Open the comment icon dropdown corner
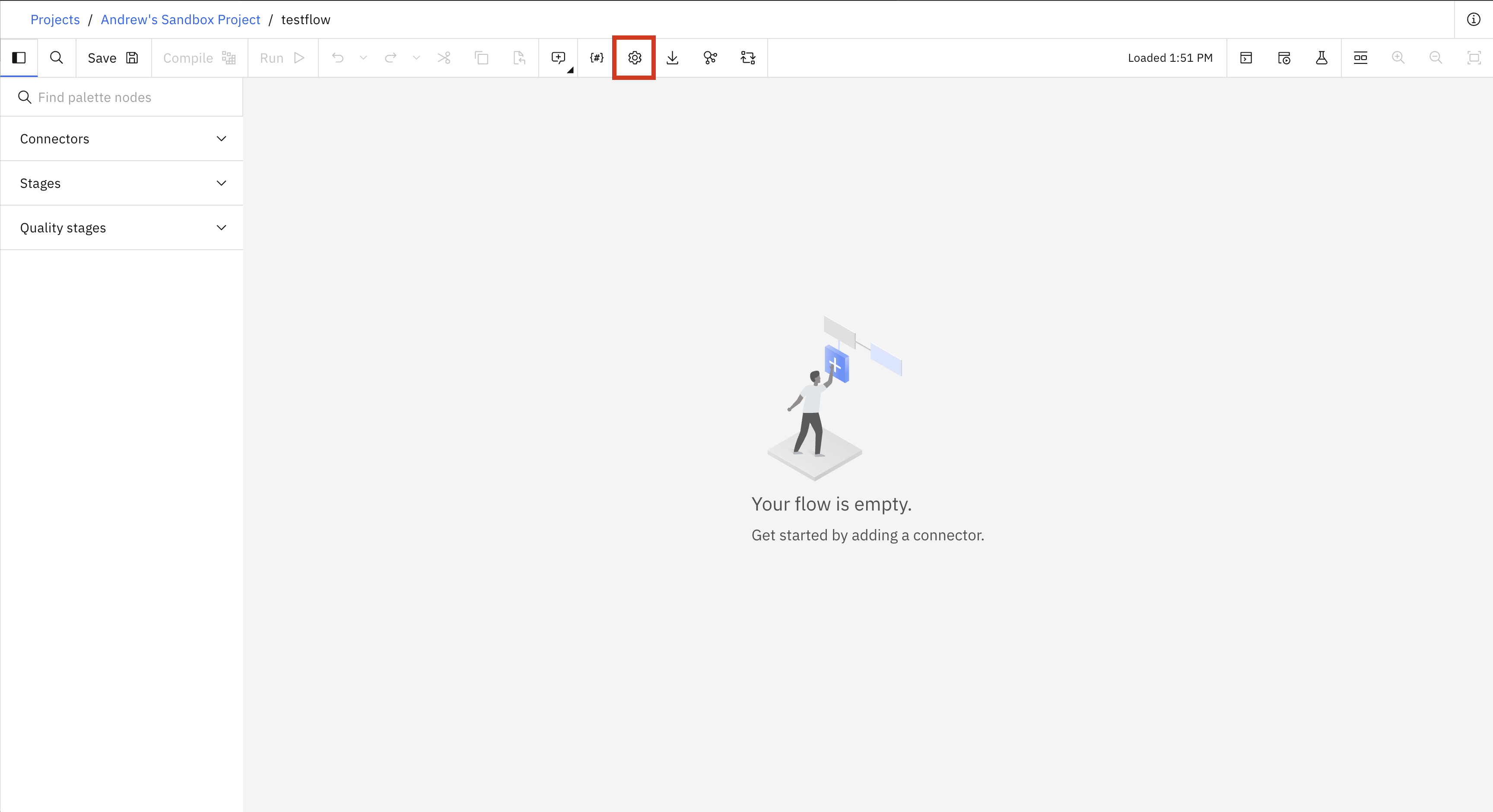Image resolution: width=1493 pixels, height=812 pixels. click(x=570, y=70)
